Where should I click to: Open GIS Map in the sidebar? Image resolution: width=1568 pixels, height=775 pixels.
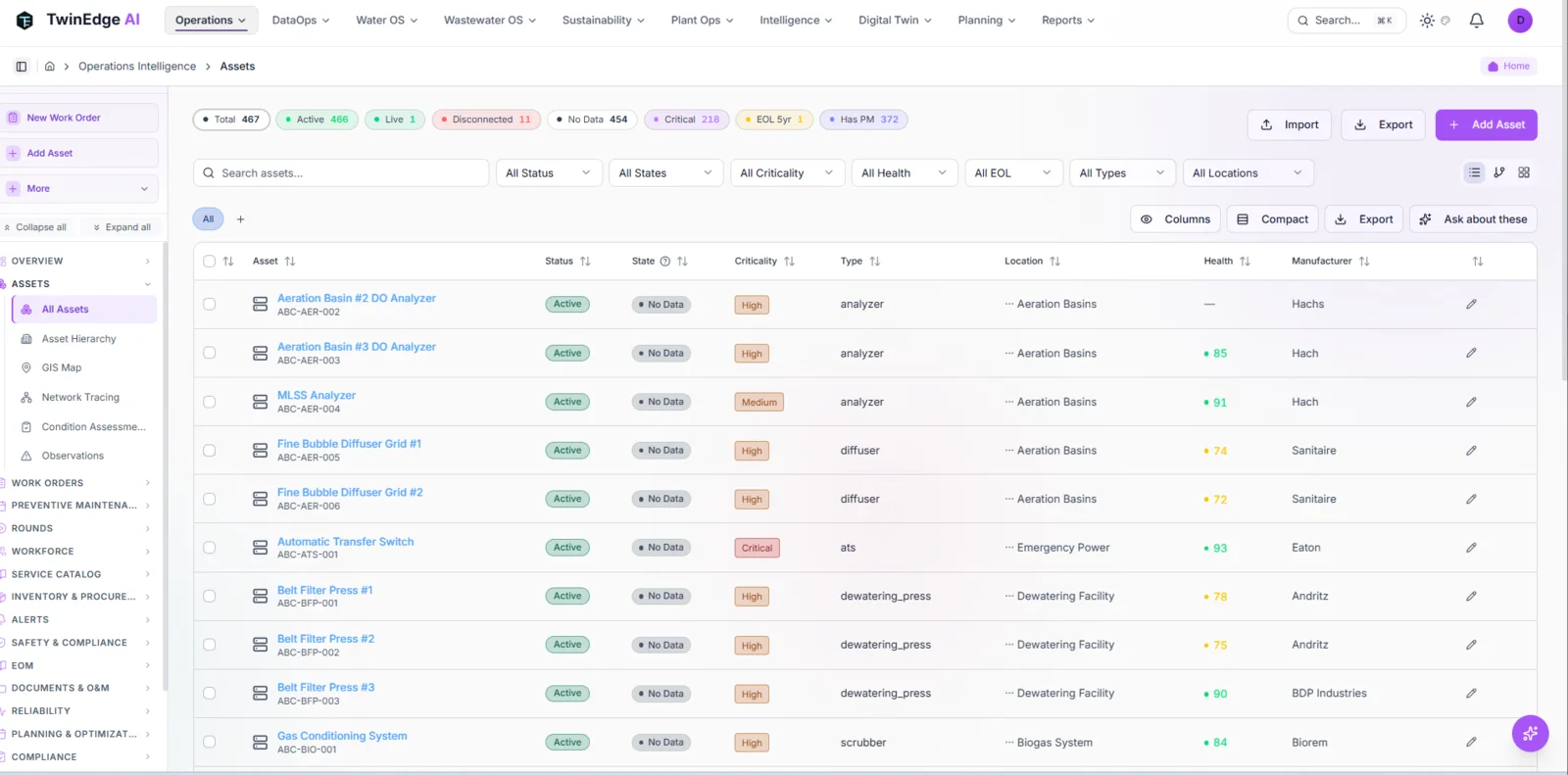[x=62, y=368]
